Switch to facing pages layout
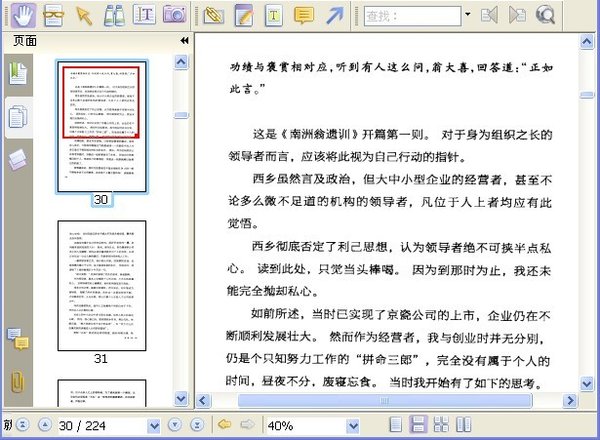Screen dimensions: 600x440 click(463, 425)
